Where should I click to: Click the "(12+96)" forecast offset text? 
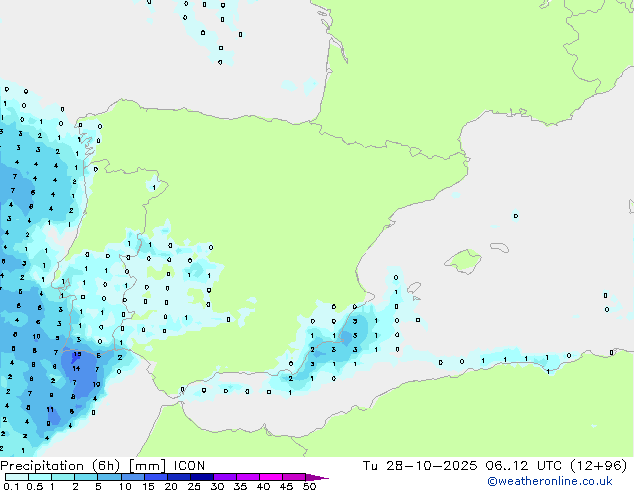click(598, 466)
